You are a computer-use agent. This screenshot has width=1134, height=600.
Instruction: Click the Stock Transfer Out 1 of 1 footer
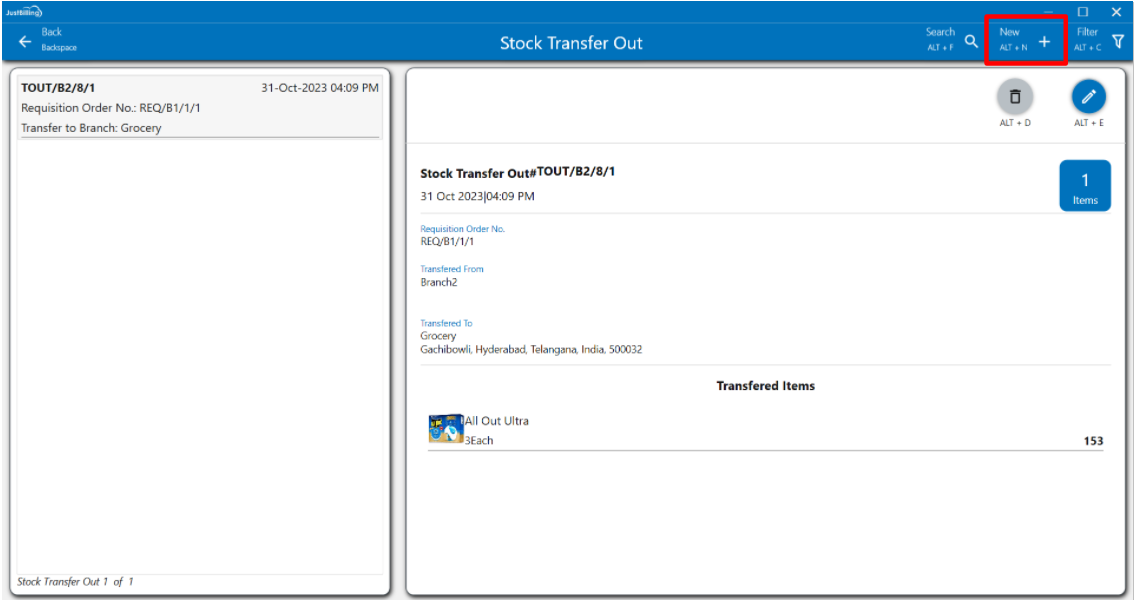point(75,582)
